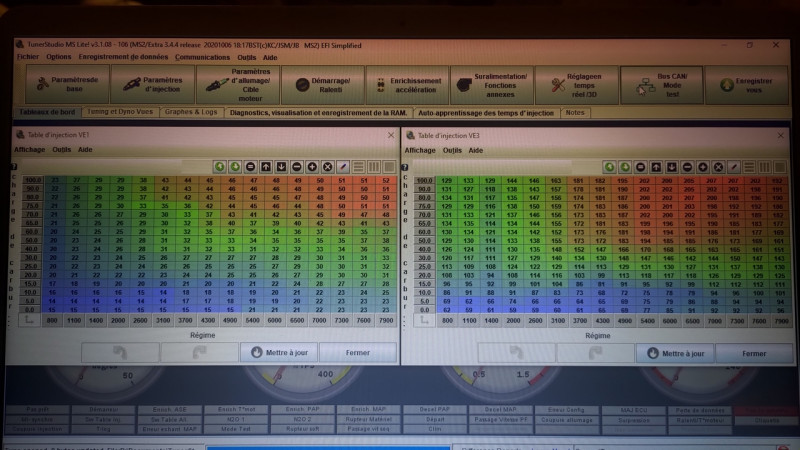Switch to the Graphes & Logs tab
Viewport: 800px width, 450px height.
[x=190, y=113]
